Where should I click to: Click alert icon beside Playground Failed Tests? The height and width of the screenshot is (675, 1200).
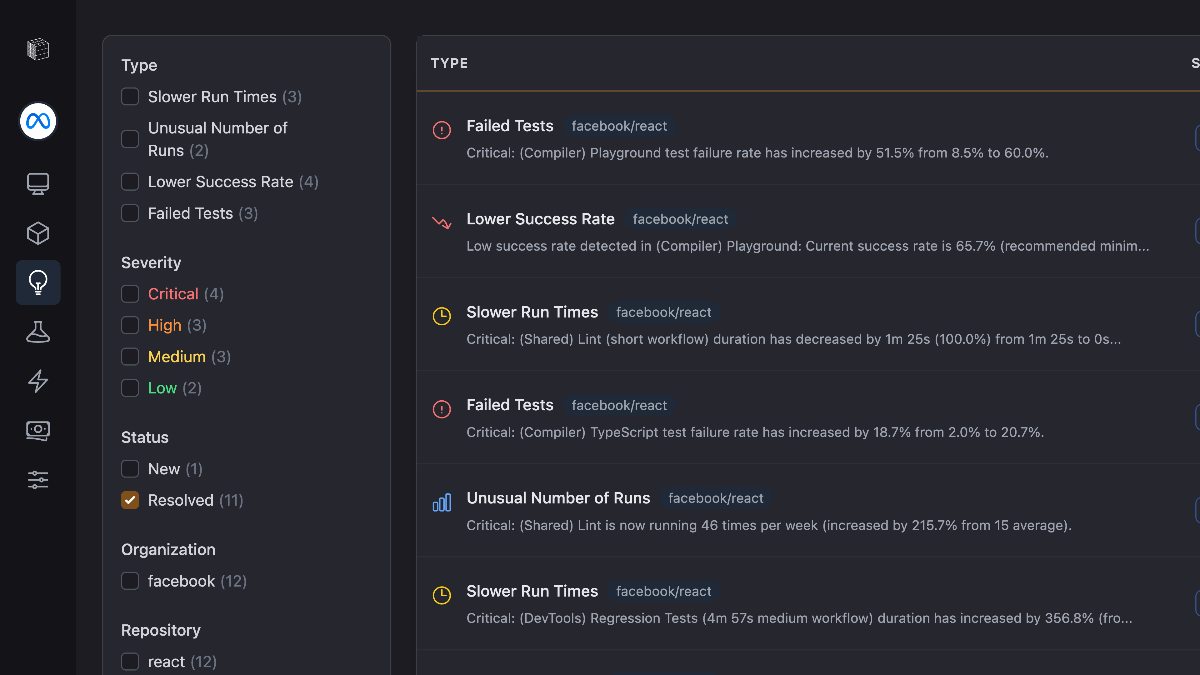click(441, 130)
